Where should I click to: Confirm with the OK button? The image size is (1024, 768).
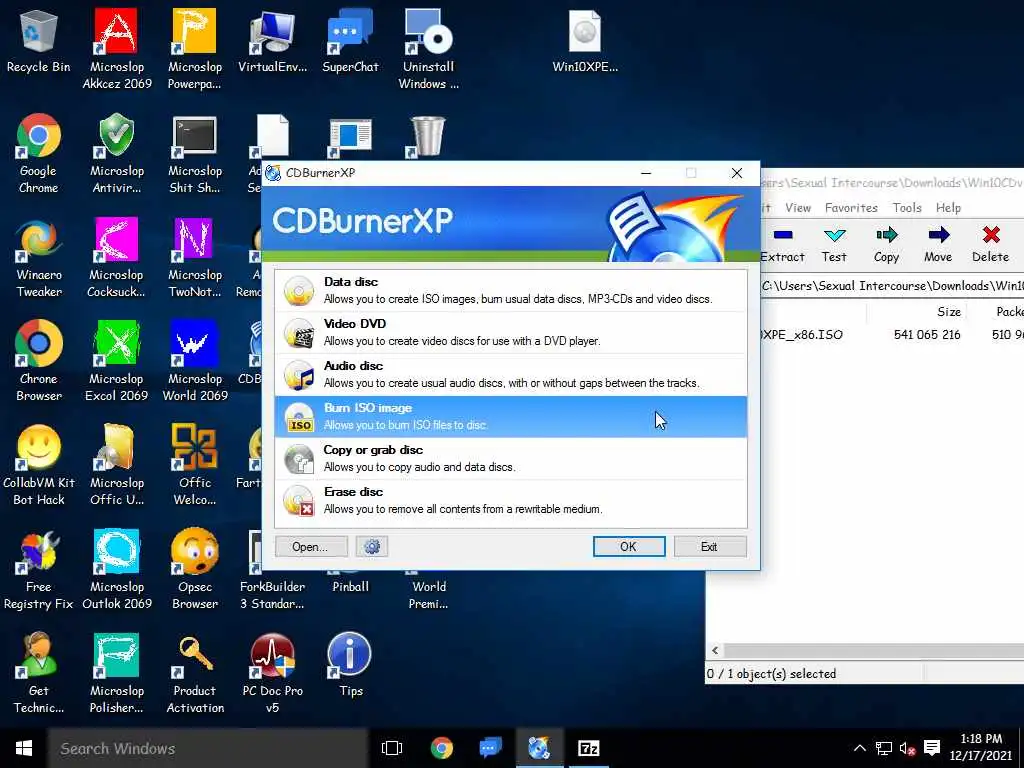pyautogui.click(x=629, y=547)
